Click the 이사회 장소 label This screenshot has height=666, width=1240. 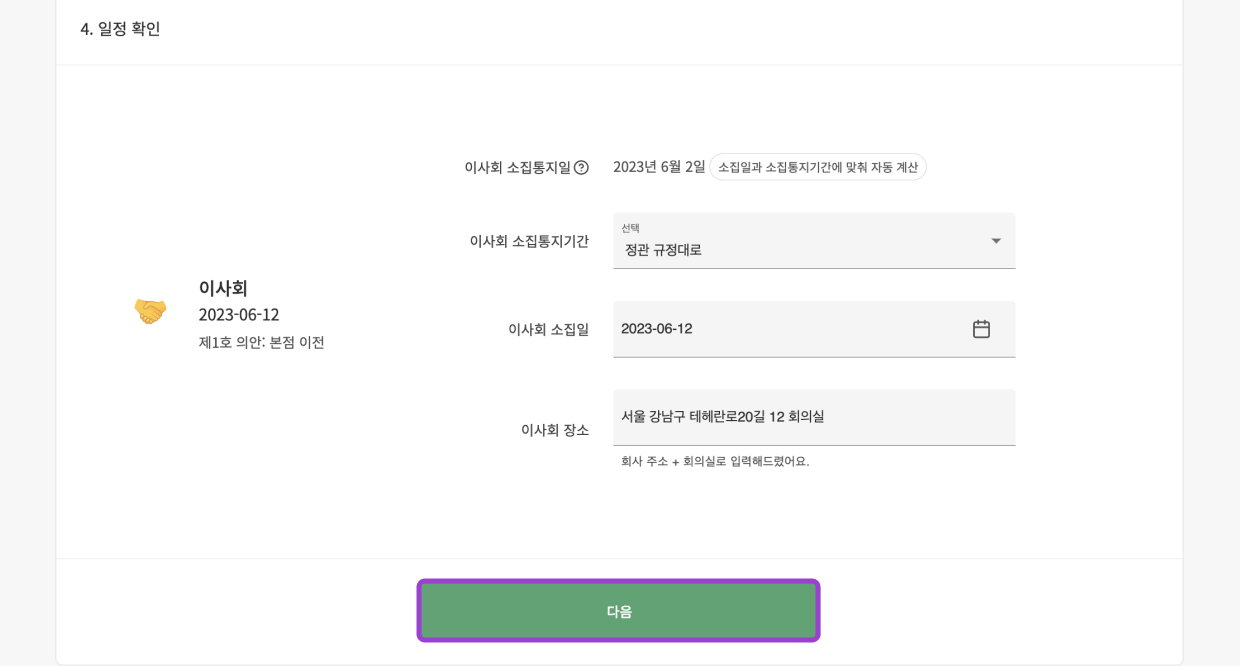point(554,430)
